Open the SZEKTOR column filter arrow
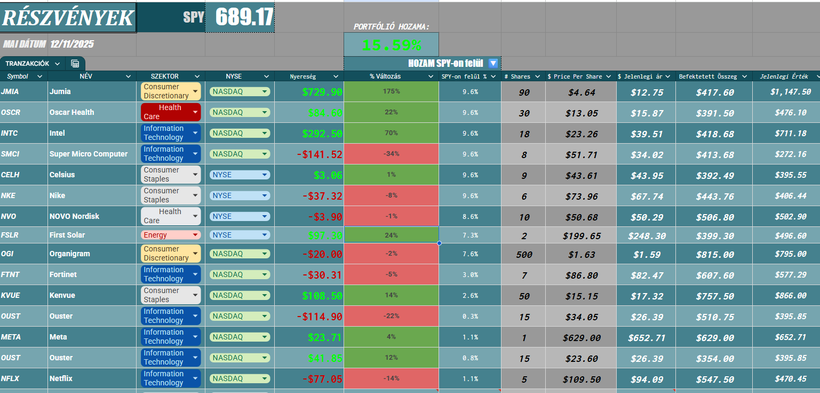Viewport: 820px width, 393px height. tap(197, 76)
